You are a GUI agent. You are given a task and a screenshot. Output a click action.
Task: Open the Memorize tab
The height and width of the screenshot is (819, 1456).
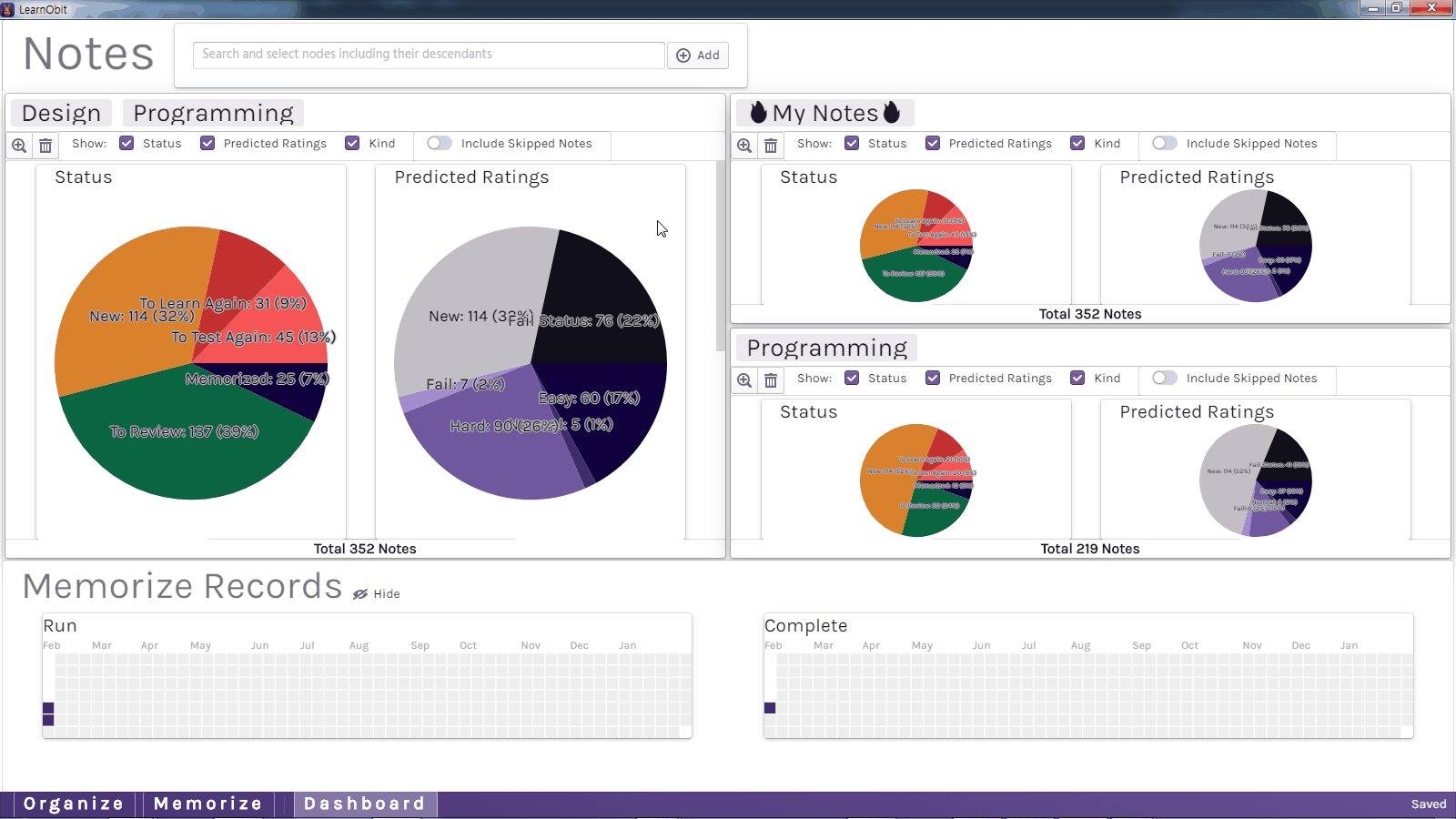[x=208, y=804]
